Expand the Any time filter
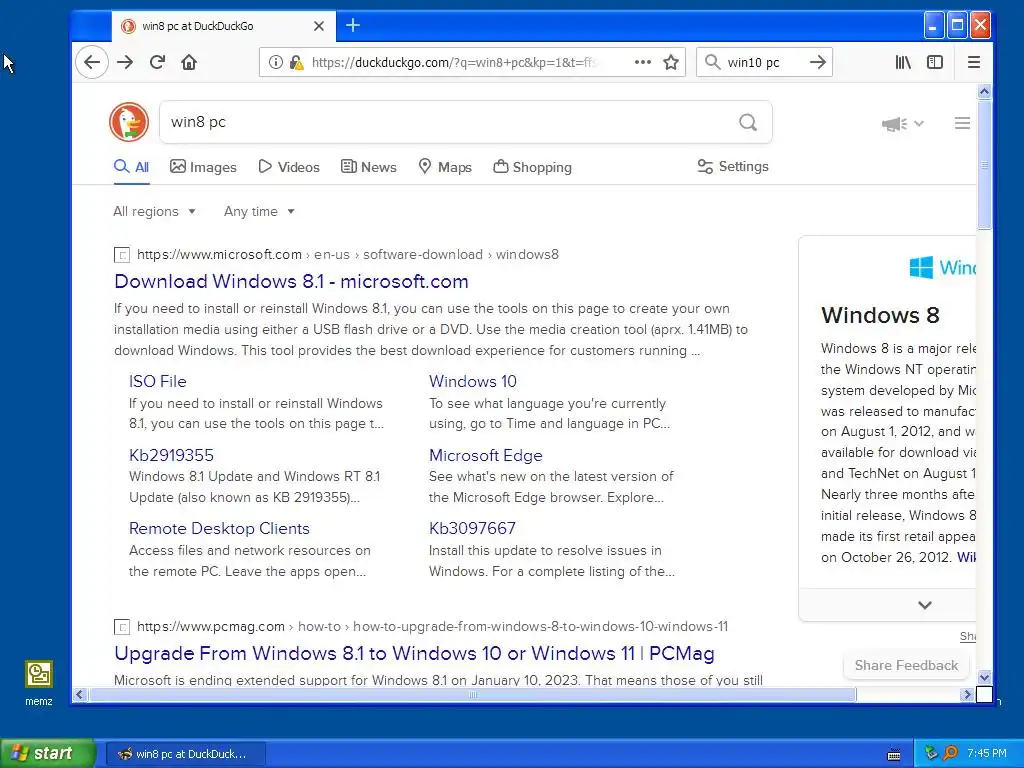 click(259, 212)
